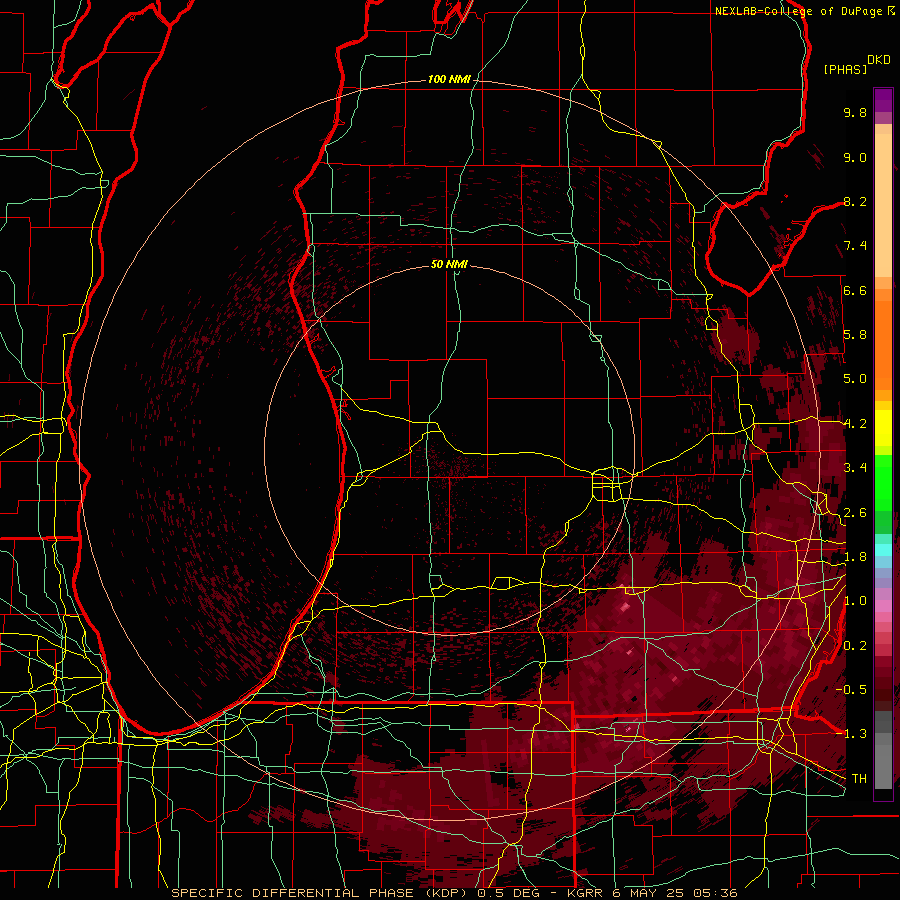Viewport: 900px width, 900px height.
Task: Pick the purple band atop the color bar
Action: click(883, 100)
